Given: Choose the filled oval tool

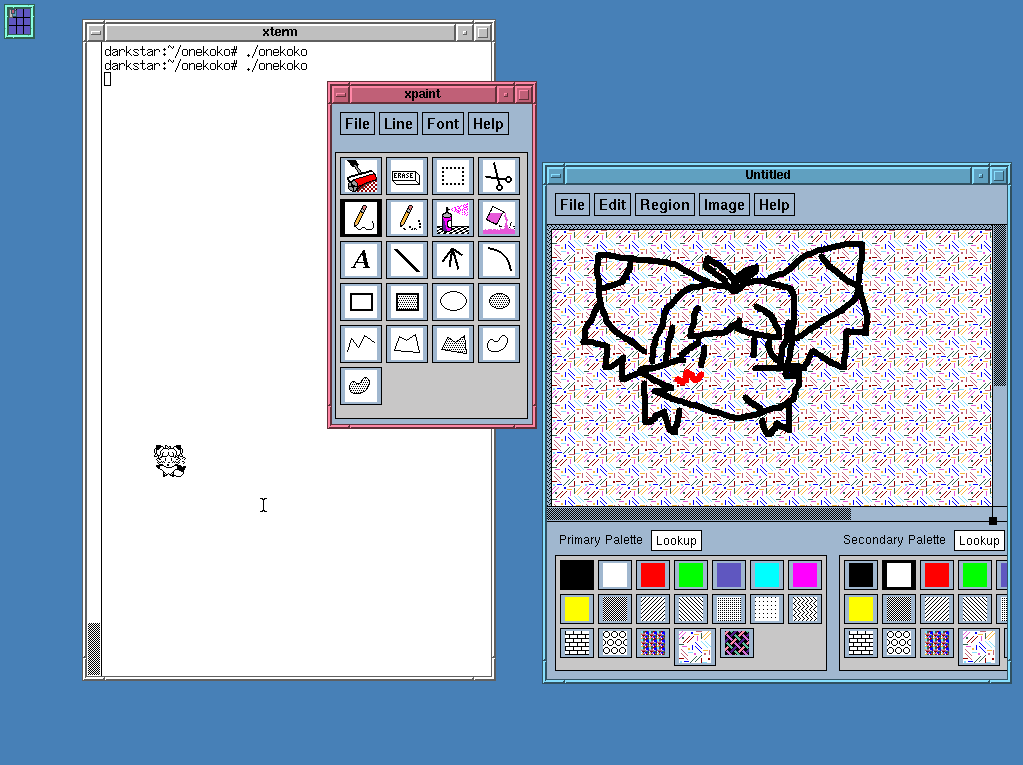Looking at the screenshot, I should click(x=498, y=300).
